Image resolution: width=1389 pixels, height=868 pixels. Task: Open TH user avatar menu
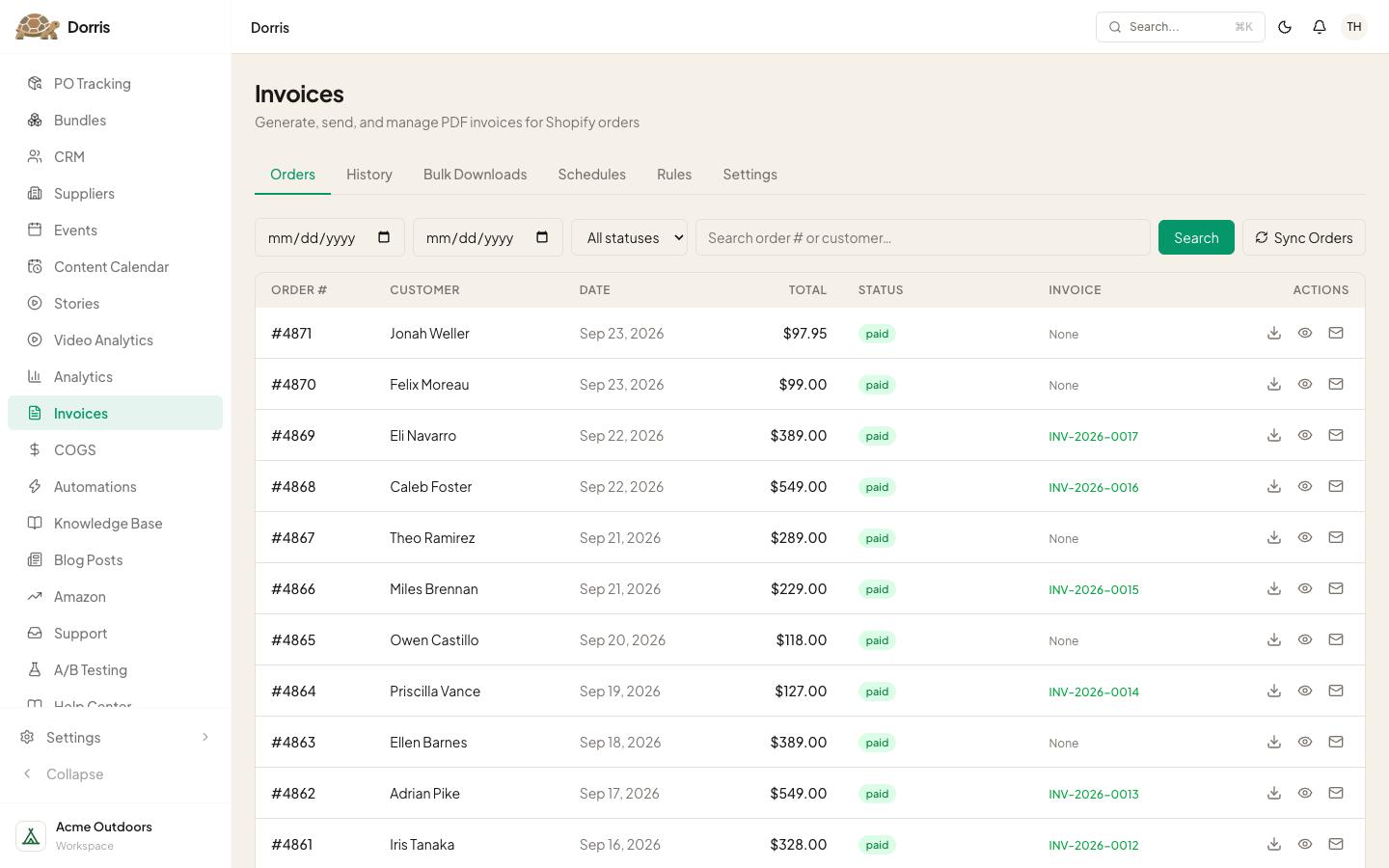(1354, 27)
